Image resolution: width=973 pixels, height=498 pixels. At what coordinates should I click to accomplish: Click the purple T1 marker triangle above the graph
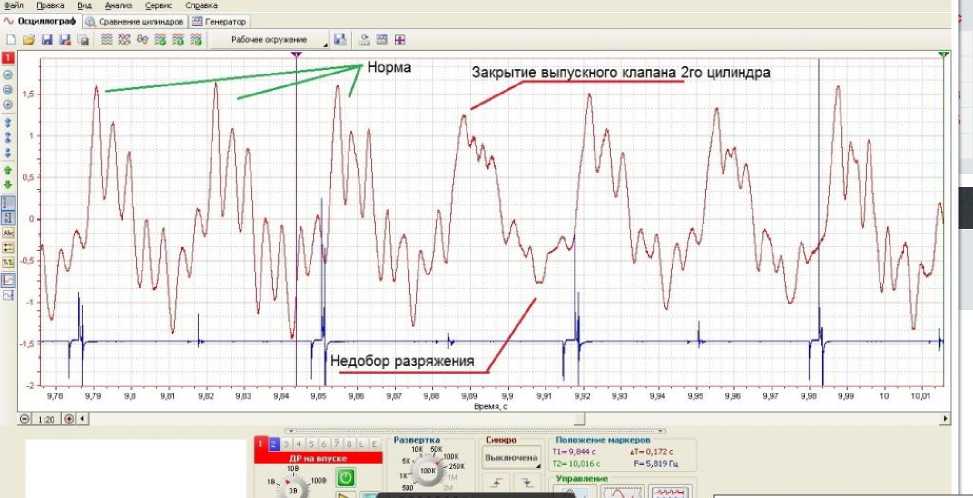pos(297,55)
